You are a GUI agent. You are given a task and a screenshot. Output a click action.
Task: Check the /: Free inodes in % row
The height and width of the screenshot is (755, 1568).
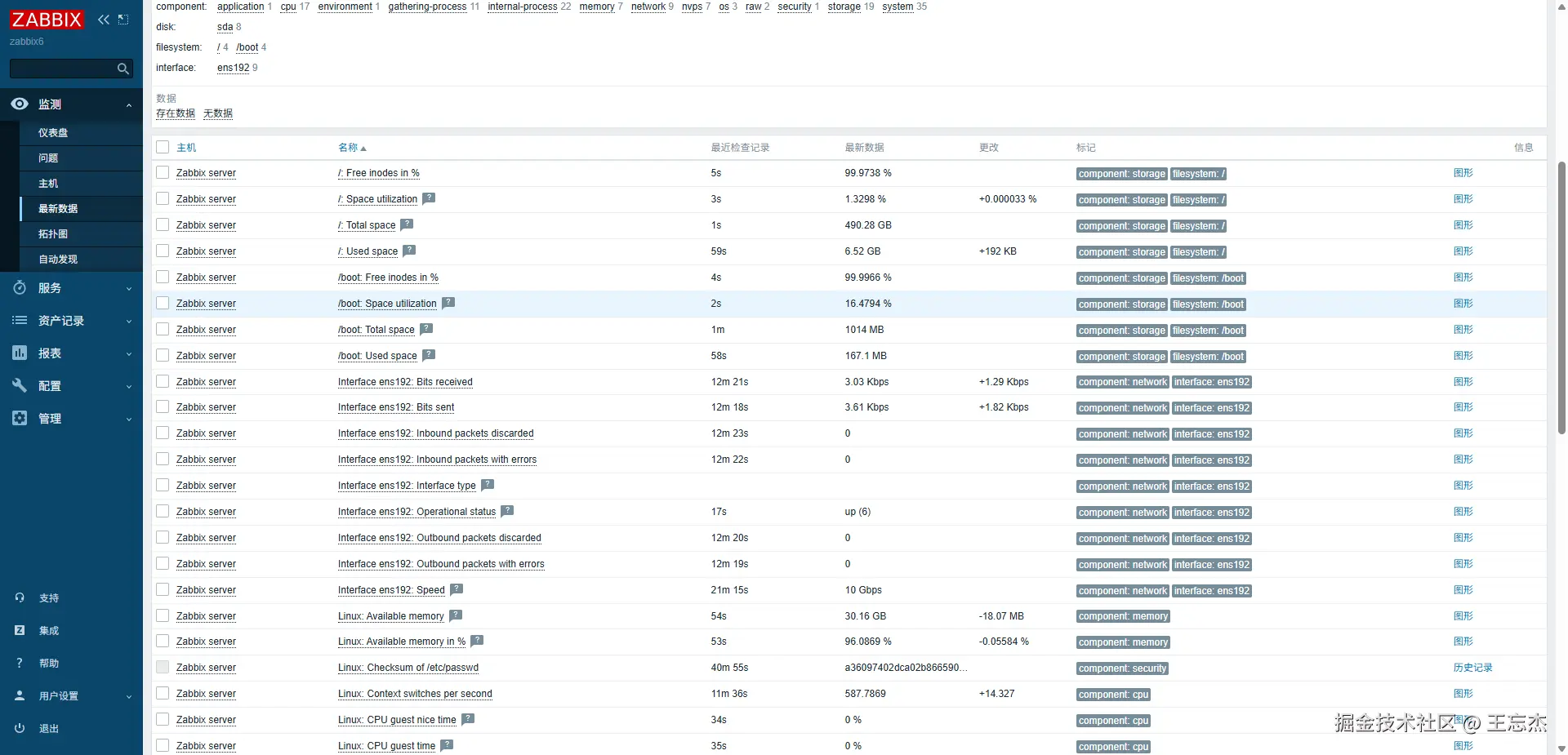pyautogui.click(x=163, y=173)
